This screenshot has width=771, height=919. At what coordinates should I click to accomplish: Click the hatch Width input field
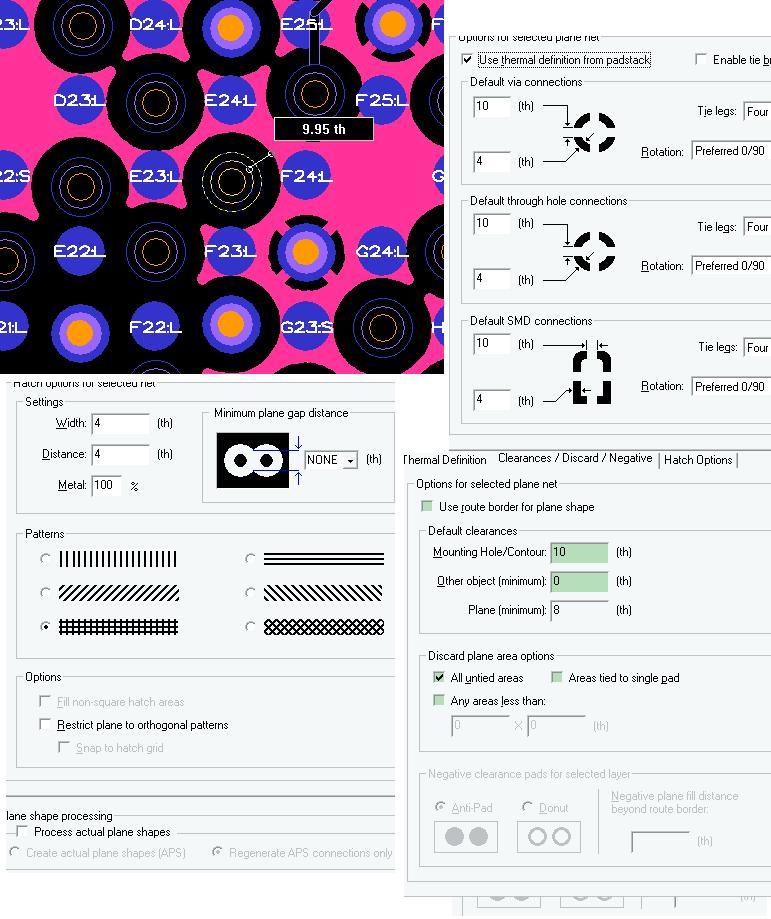(121, 423)
